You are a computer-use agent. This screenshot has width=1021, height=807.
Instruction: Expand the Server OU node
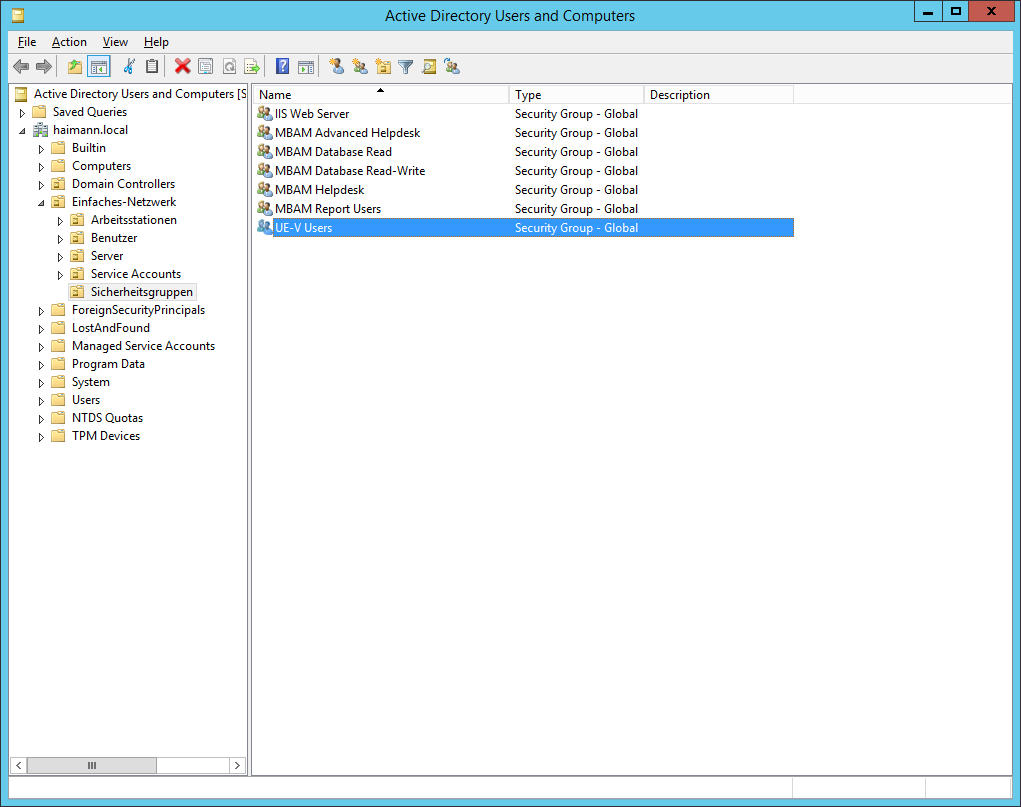coord(60,257)
